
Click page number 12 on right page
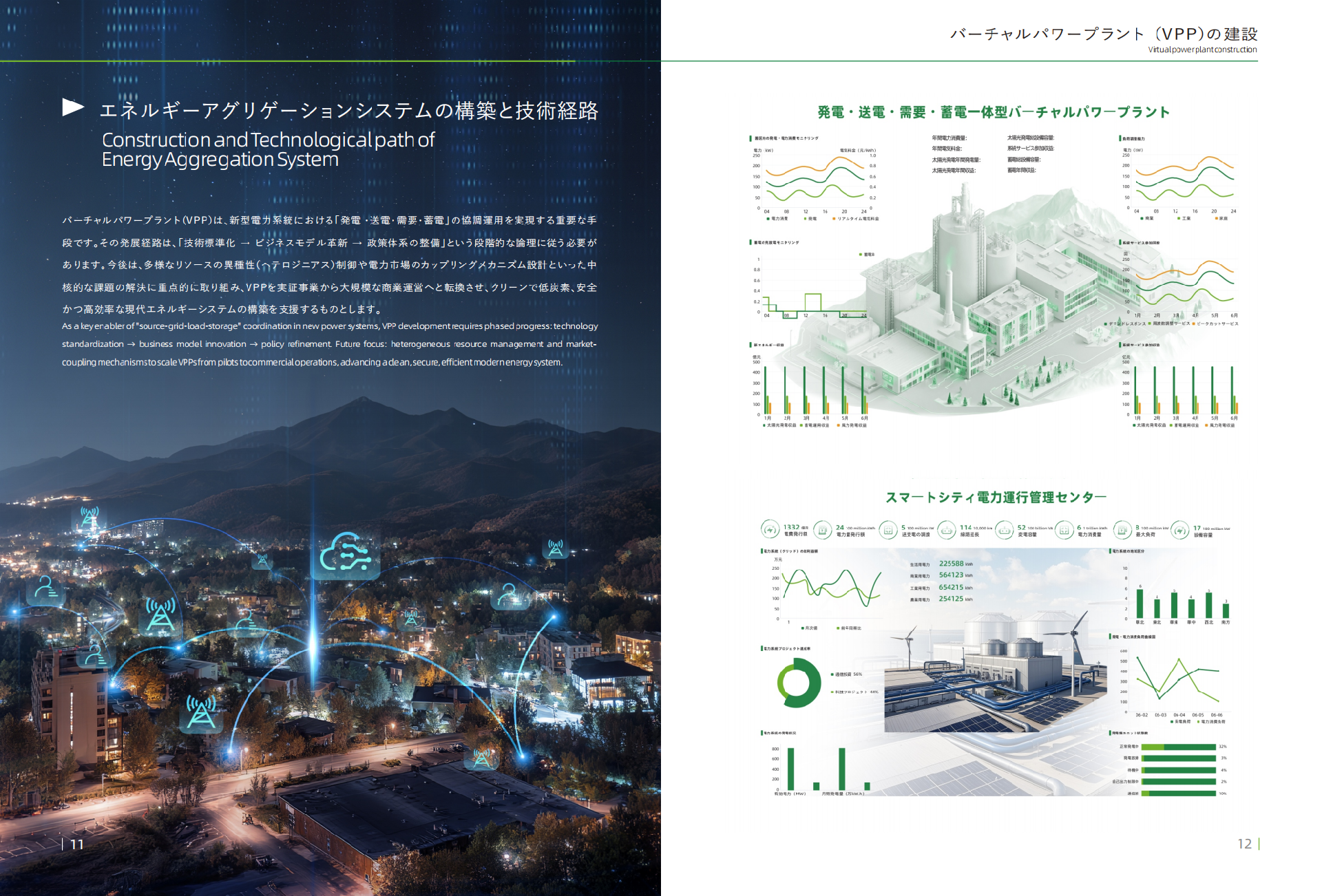click(x=1244, y=844)
